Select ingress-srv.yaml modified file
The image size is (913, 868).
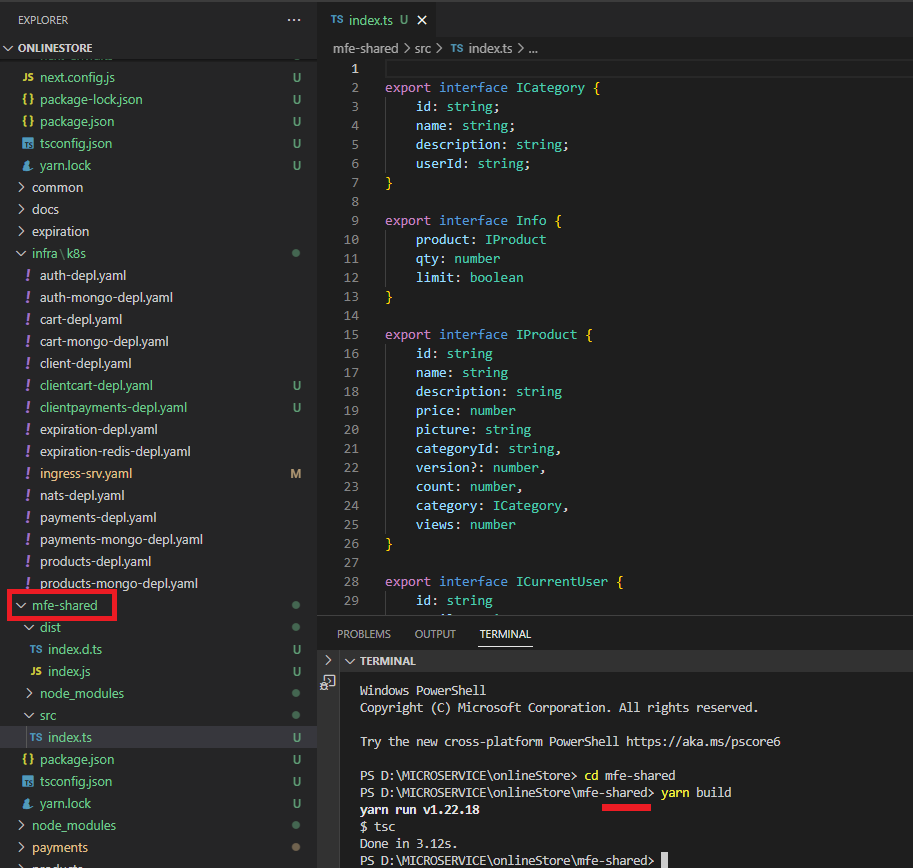pyautogui.click(x=86, y=473)
